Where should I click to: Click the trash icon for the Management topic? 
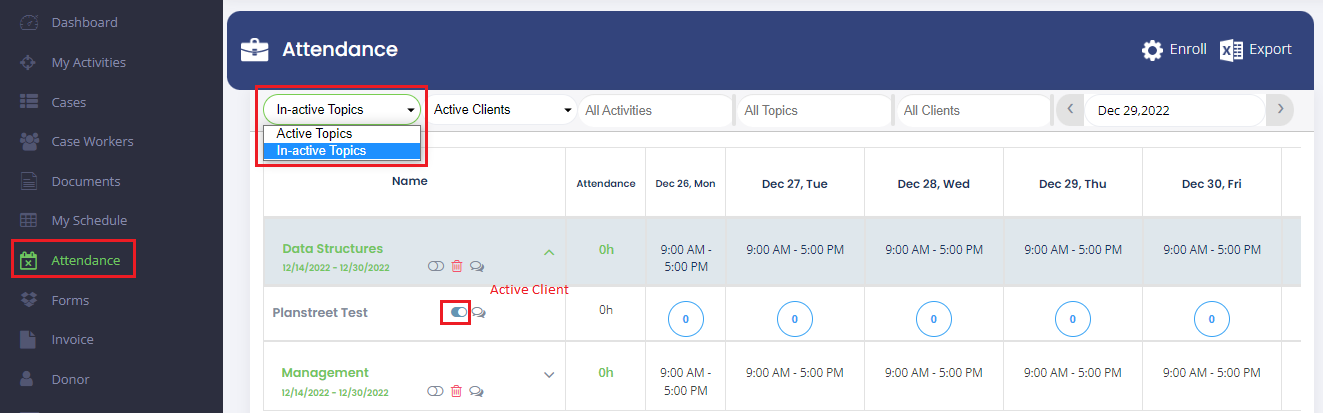pos(457,391)
